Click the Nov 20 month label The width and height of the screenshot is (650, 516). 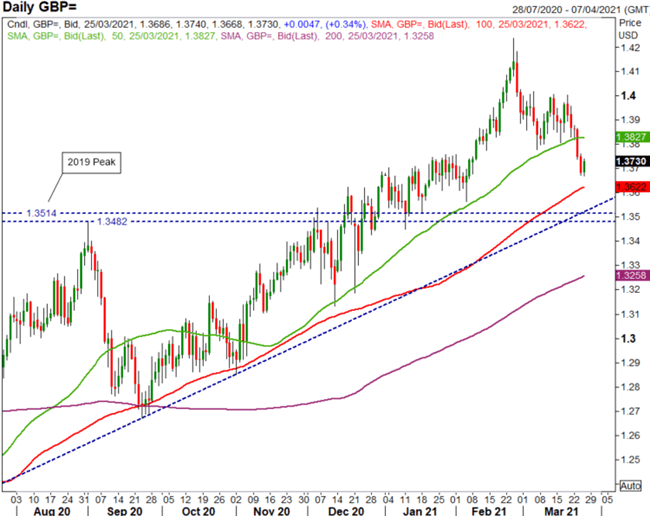[272, 511]
